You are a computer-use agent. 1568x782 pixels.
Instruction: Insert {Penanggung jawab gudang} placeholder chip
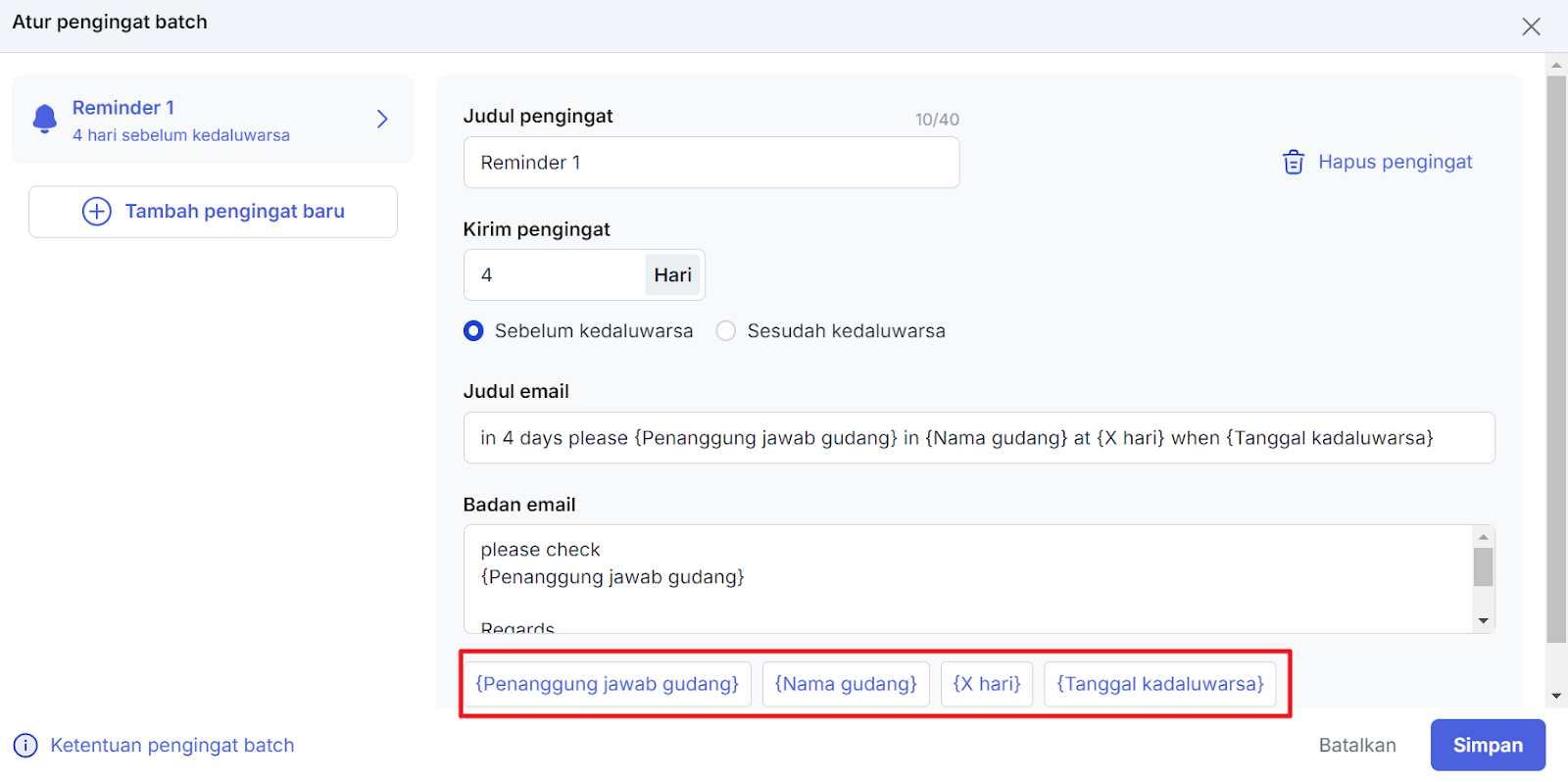(607, 684)
